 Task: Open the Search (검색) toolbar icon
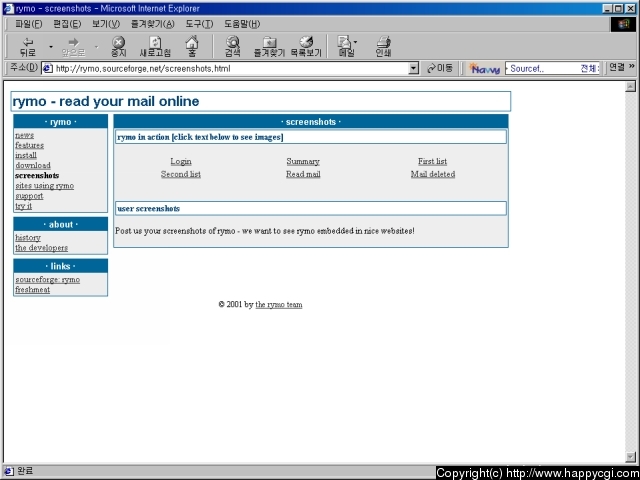(233, 47)
